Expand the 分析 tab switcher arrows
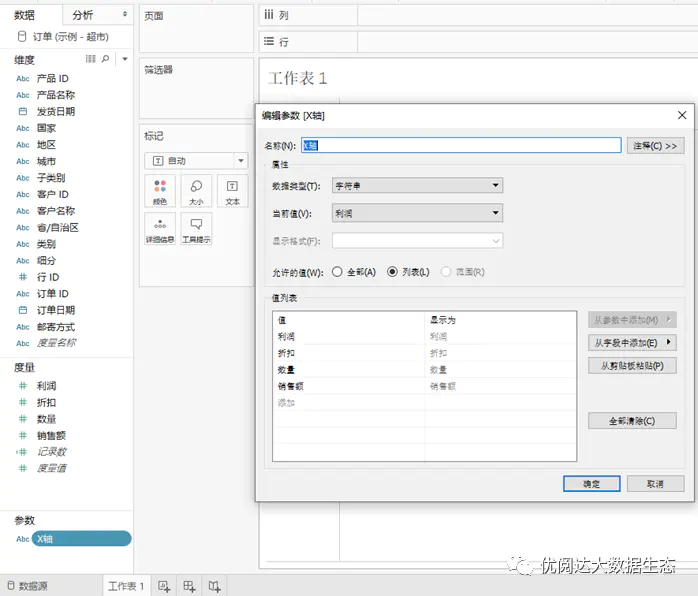698x596 pixels. (125, 15)
